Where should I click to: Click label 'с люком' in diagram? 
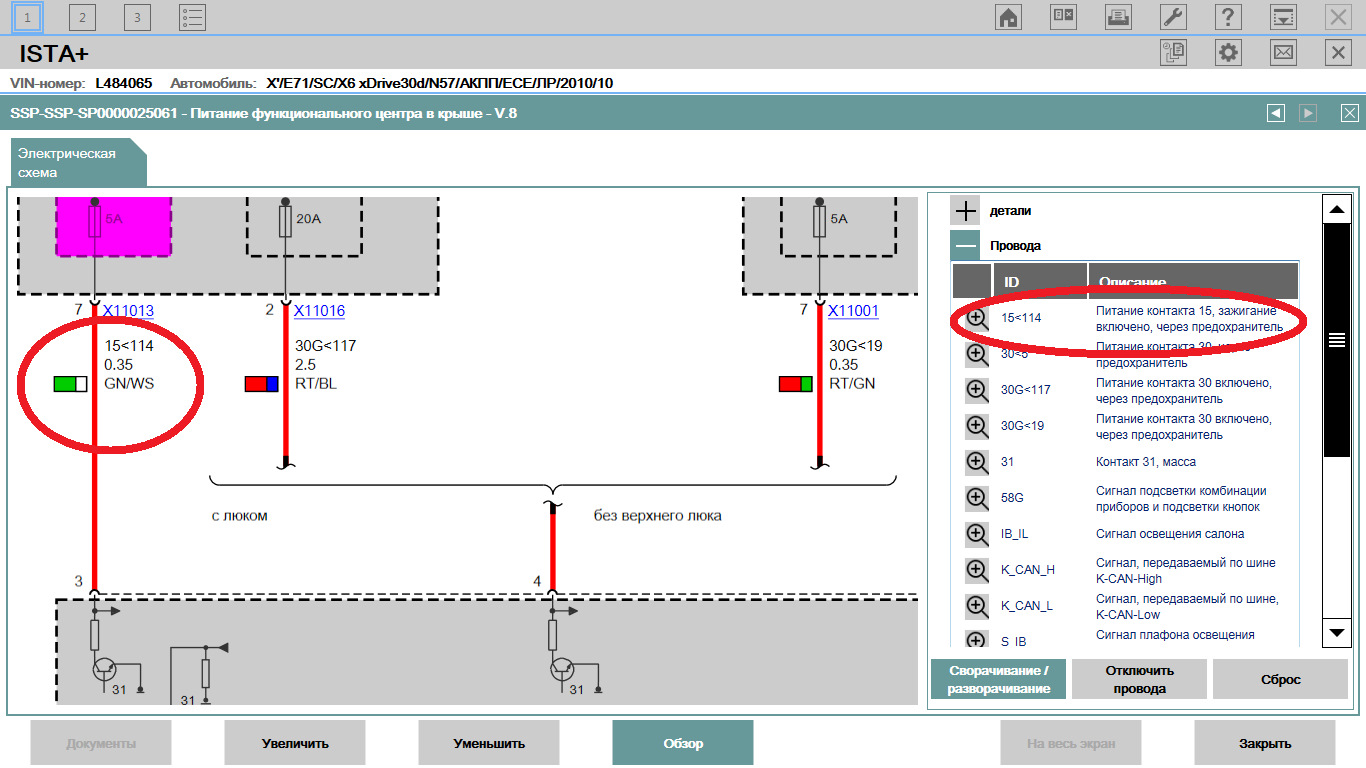239,516
